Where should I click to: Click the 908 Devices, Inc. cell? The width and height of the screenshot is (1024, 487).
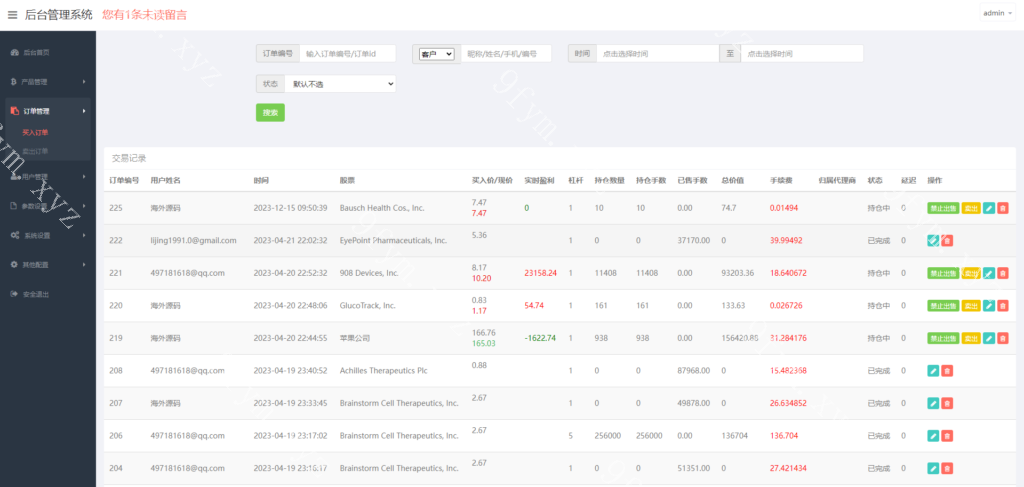pyautogui.click(x=369, y=273)
